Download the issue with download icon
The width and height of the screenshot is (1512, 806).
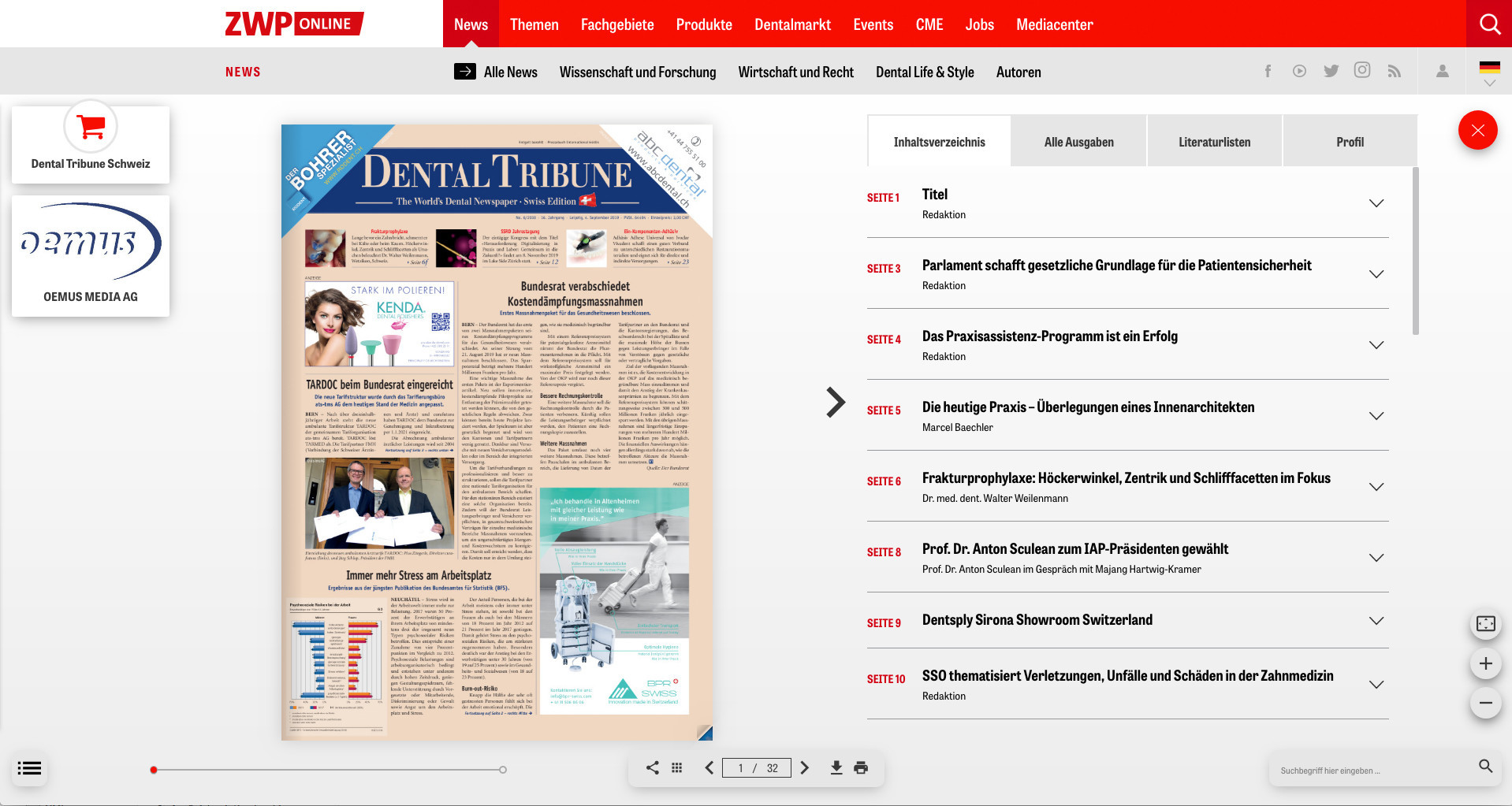(836, 767)
